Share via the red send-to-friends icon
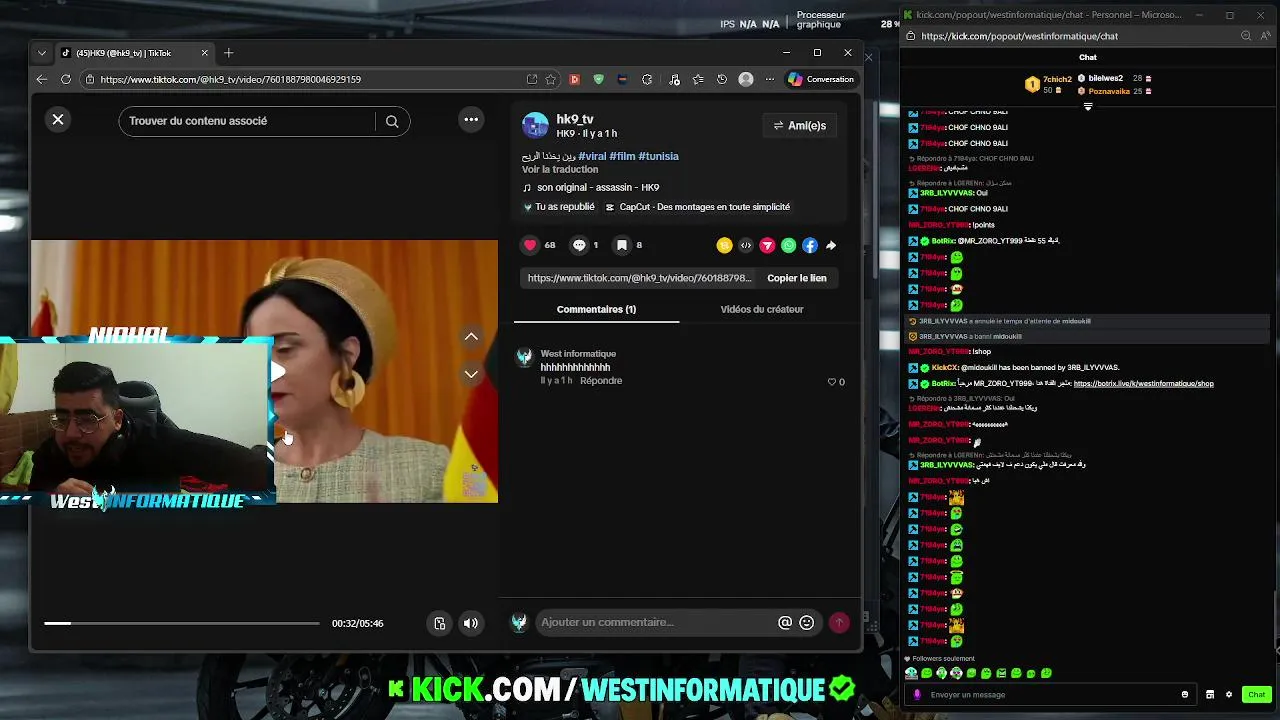 [x=767, y=245]
